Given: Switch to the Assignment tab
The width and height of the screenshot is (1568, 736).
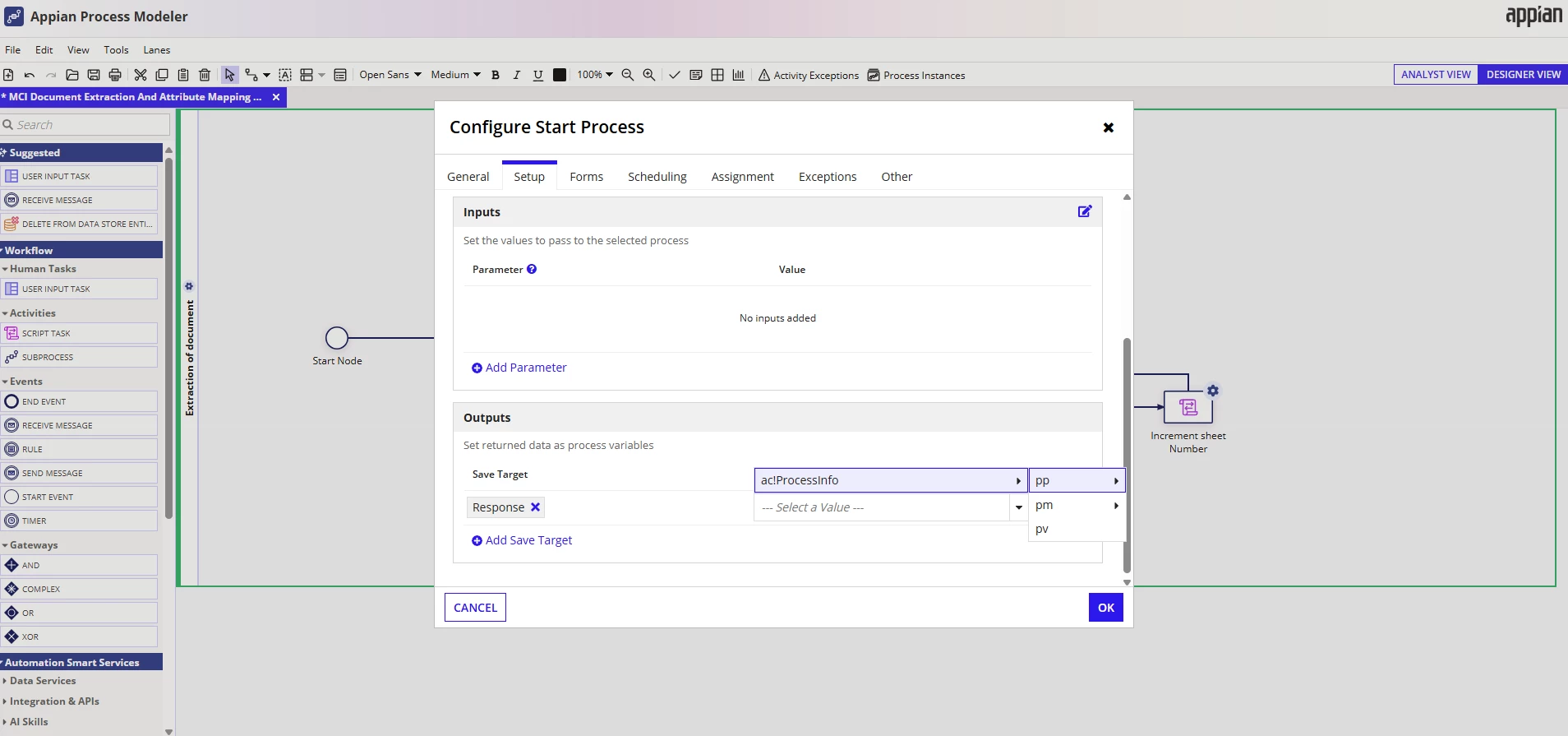Looking at the screenshot, I should click(743, 177).
